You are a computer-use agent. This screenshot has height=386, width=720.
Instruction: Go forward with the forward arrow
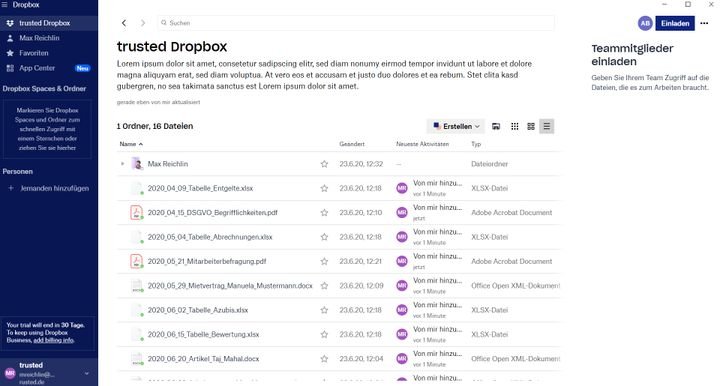pos(143,23)
